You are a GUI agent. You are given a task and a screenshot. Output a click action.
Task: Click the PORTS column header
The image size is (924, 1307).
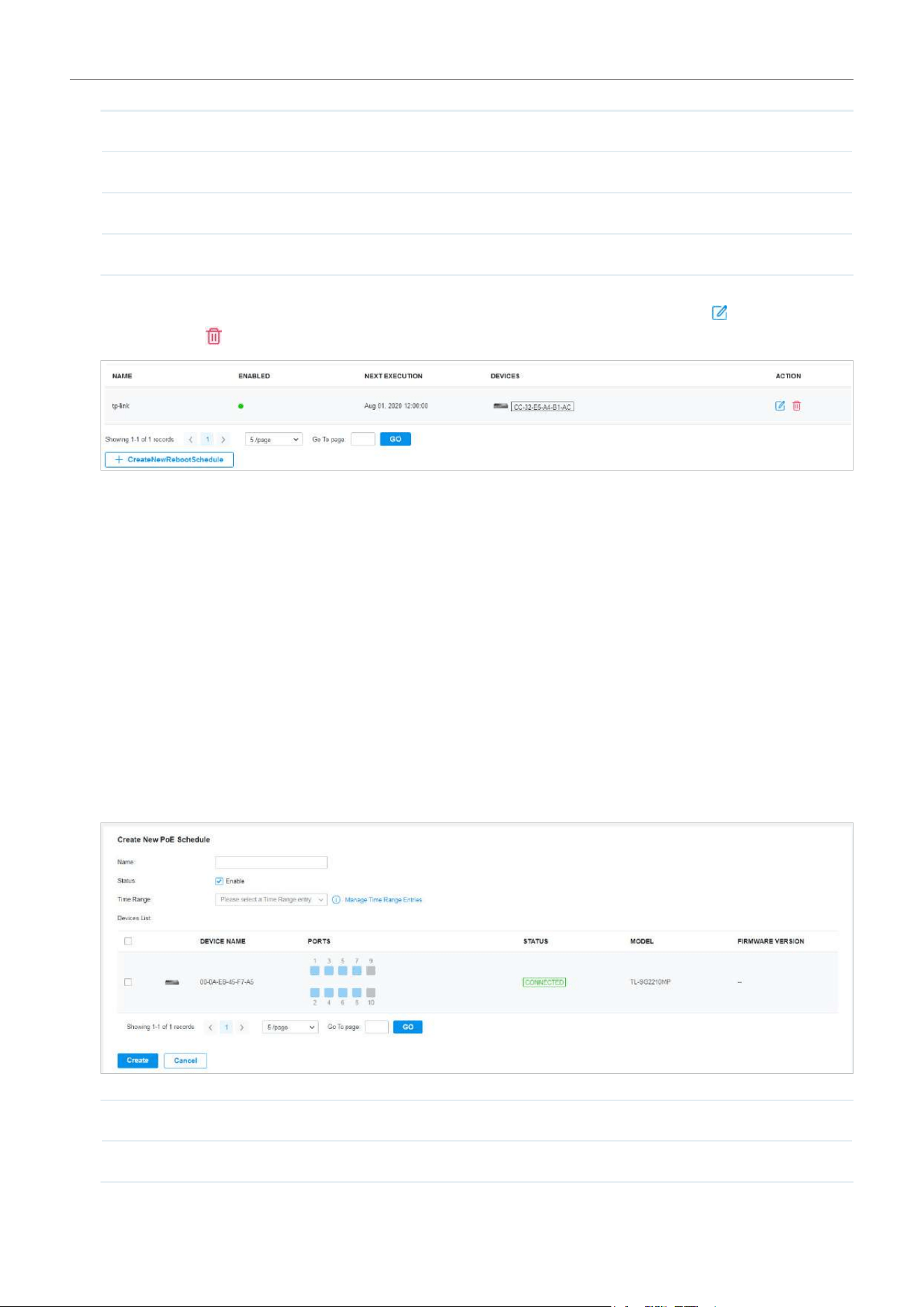click(319, 941)
